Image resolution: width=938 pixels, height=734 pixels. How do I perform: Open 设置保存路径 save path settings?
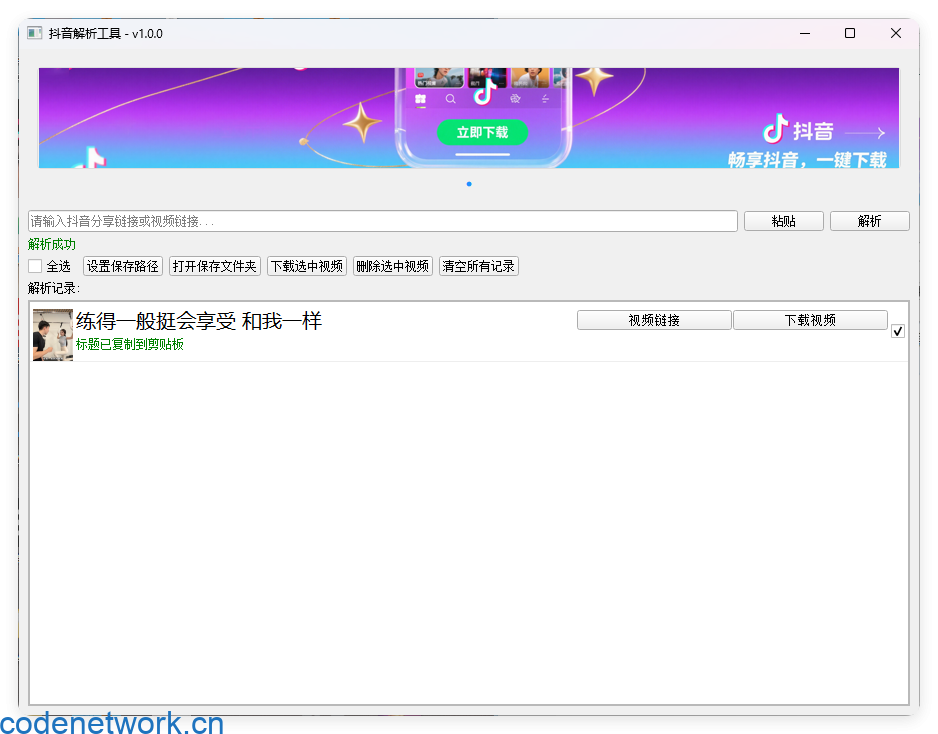coord(123,266)
